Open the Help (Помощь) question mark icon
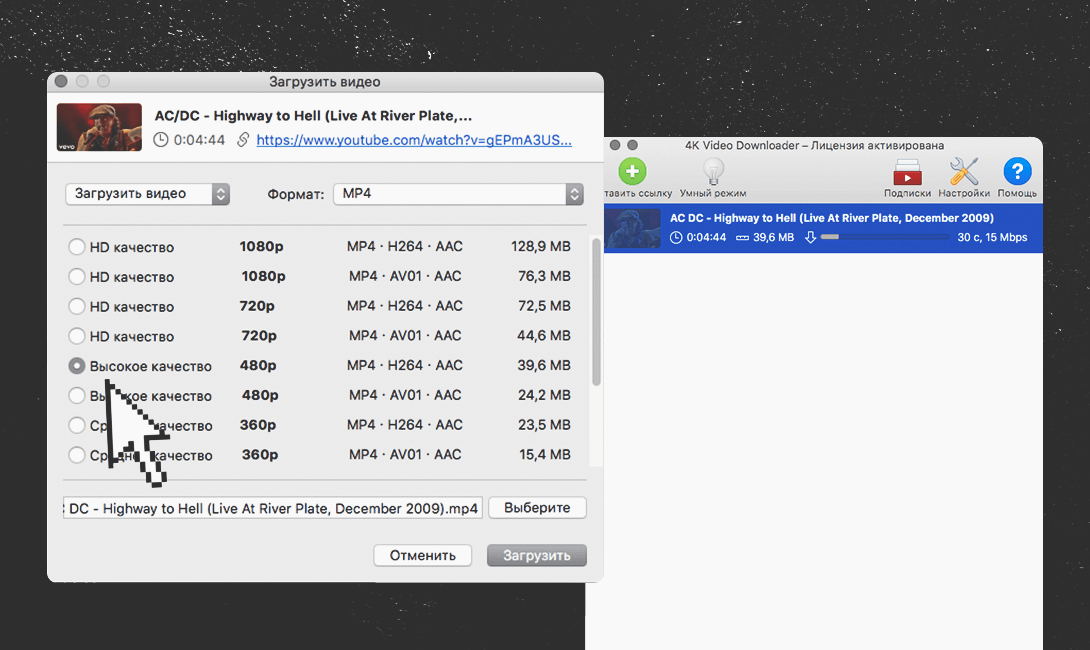 (1017, 171)
